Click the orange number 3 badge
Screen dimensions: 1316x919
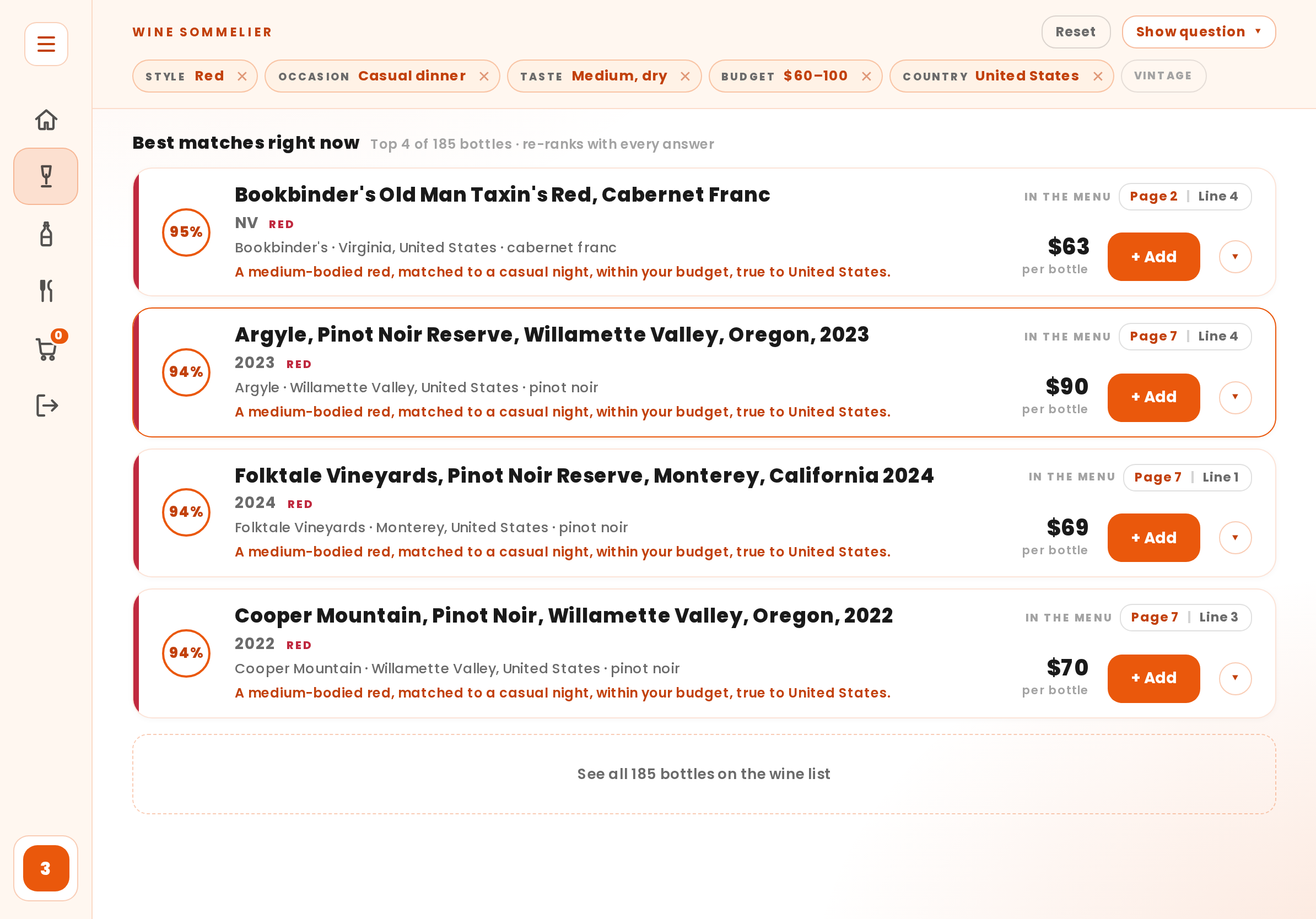point(46,868)
